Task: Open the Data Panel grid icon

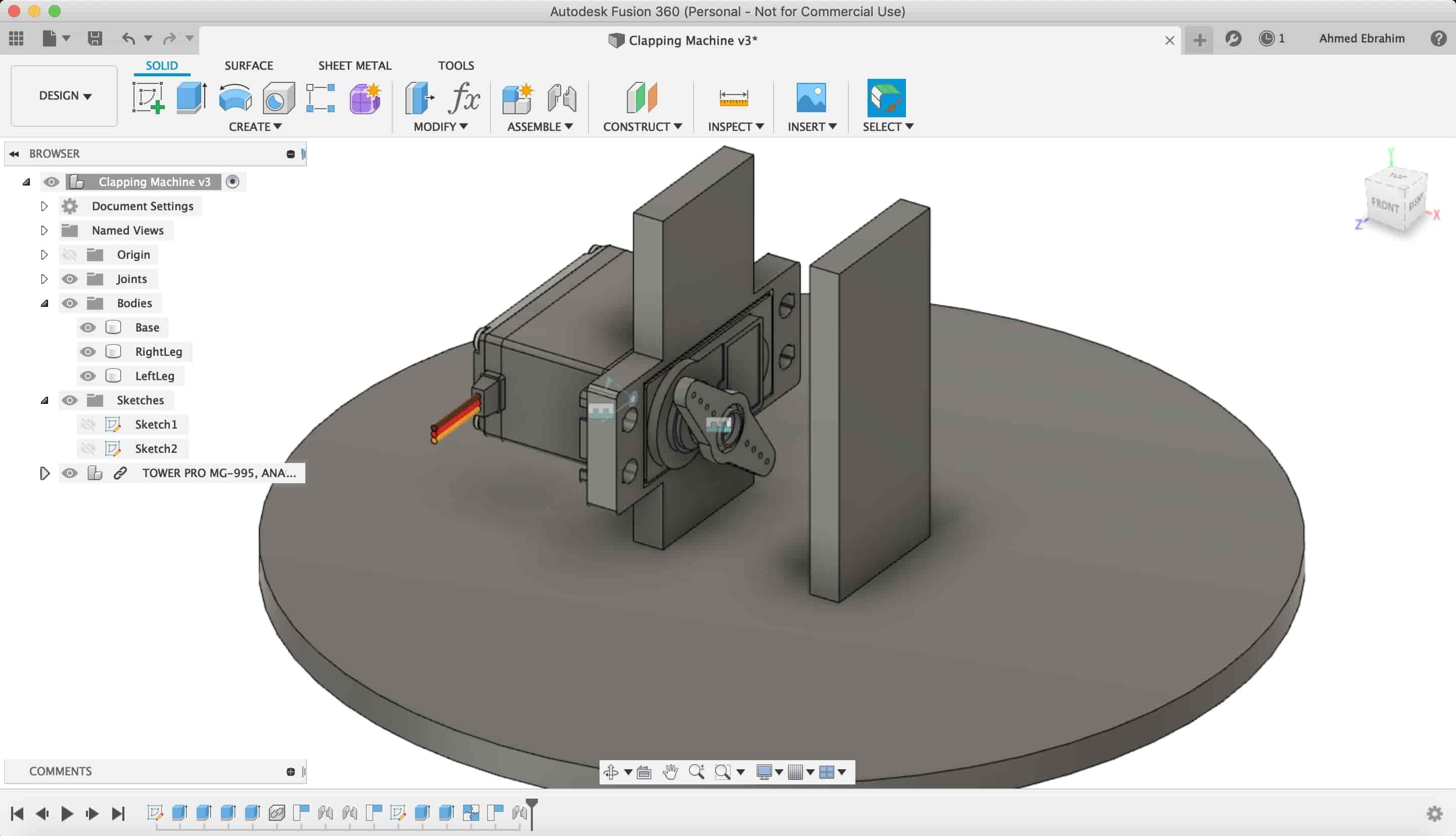Action: point(16,38)
